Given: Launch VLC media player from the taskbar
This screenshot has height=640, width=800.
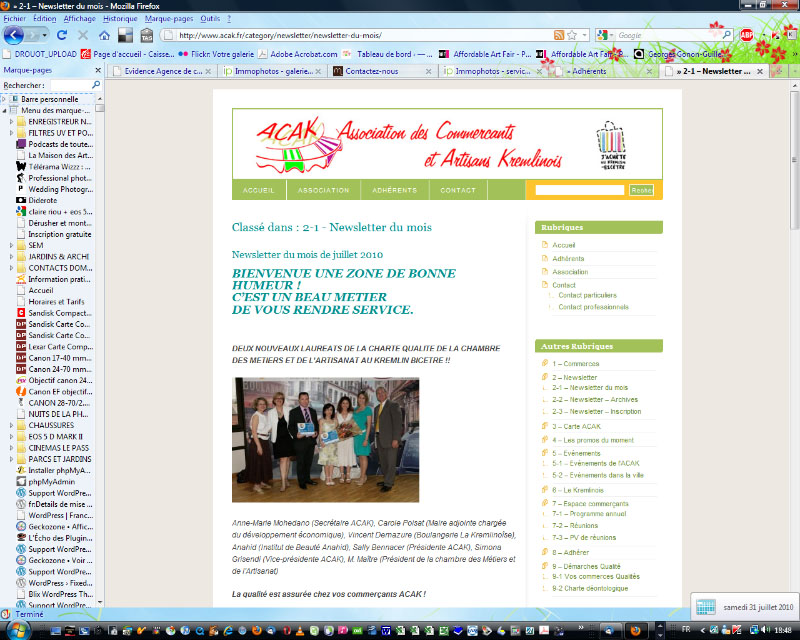Looking at the screenshot, I should (x=300, y=630).
